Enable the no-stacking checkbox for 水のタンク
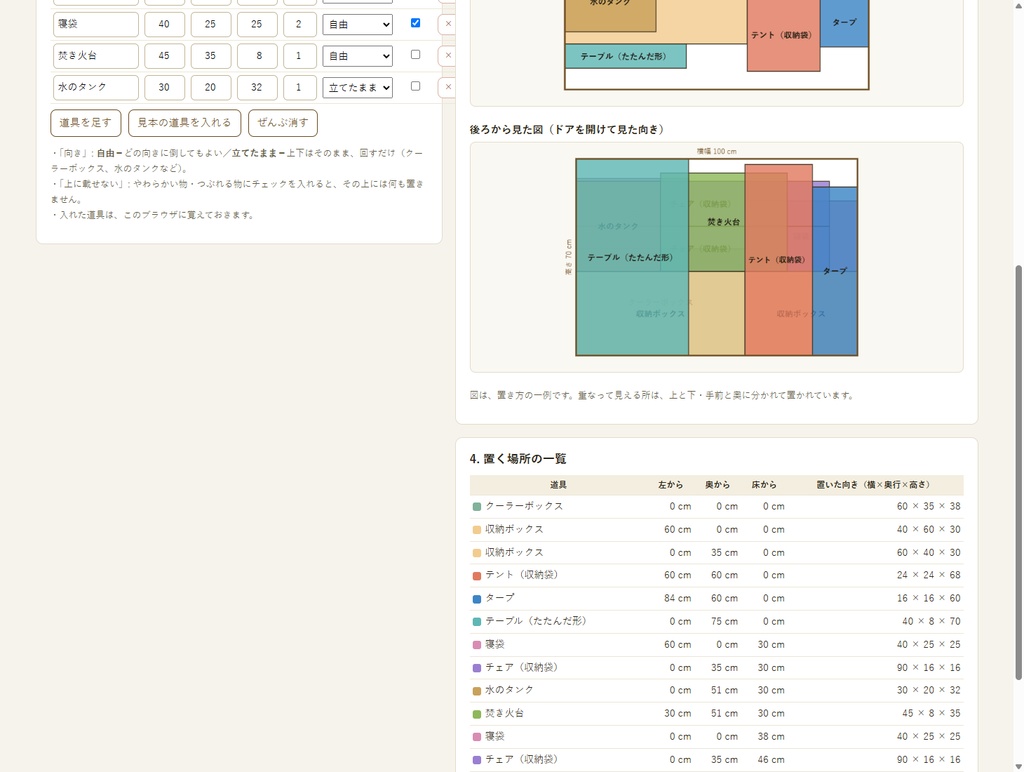This screenshot has height=772, width=1024. point(415,86)
